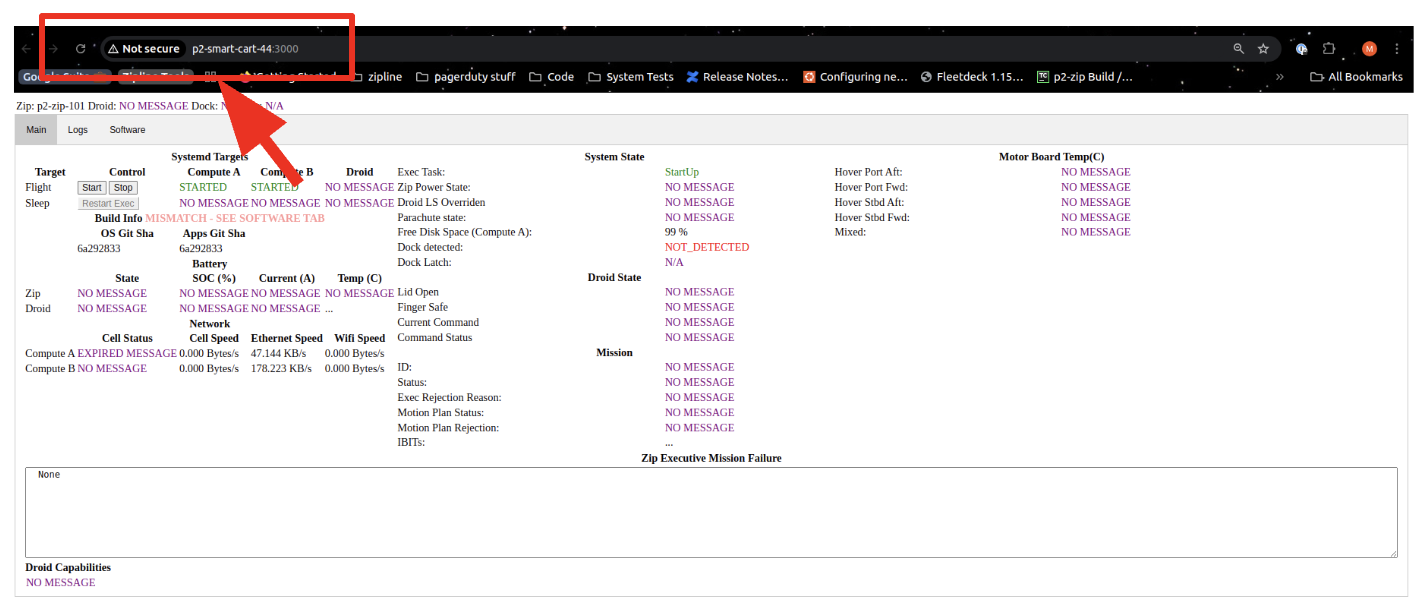
Task: Click the Droid LS Overriden label
Action: 441,202
